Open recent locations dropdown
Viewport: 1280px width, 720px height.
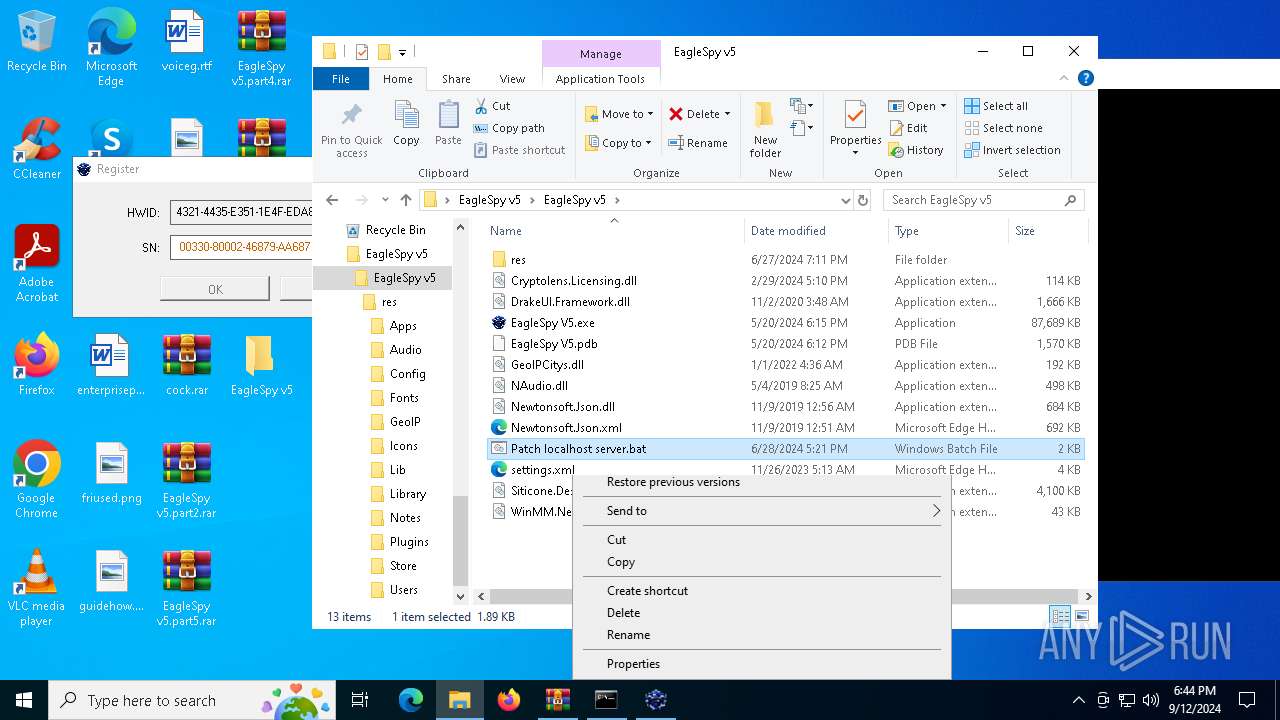click(x=385, y=200)
